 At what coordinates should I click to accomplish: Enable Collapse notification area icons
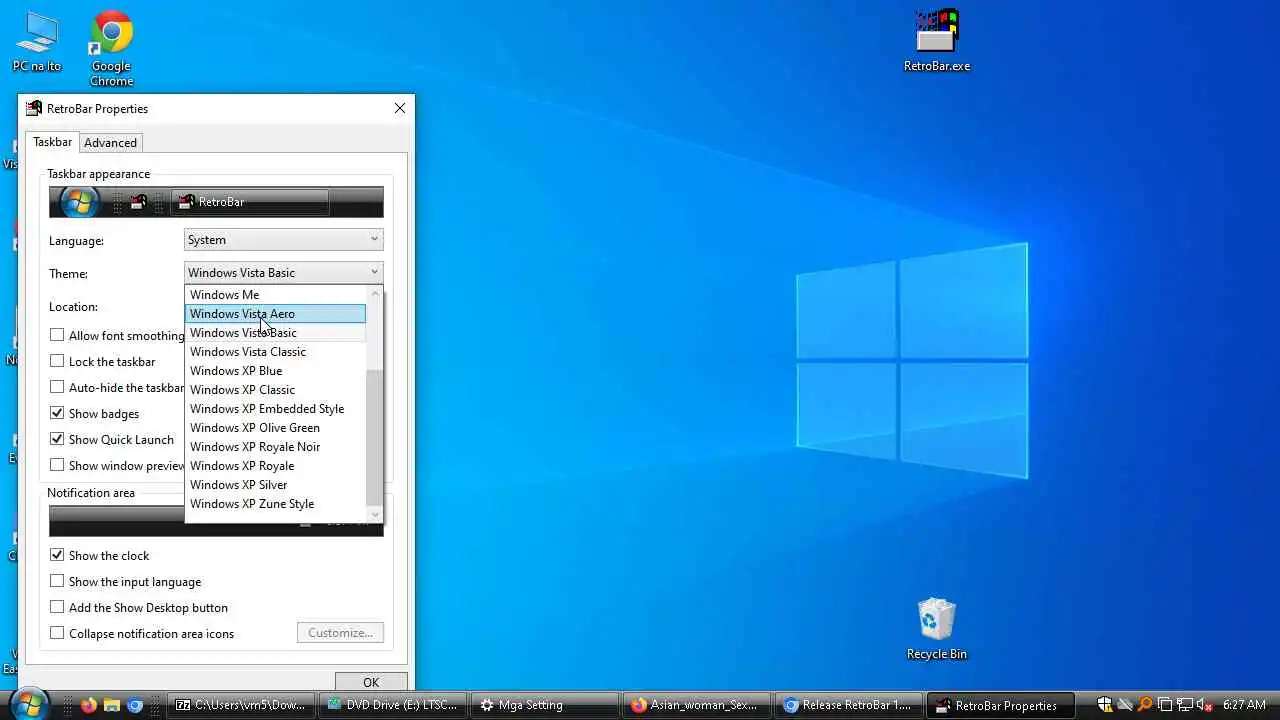tap(57, 633)
